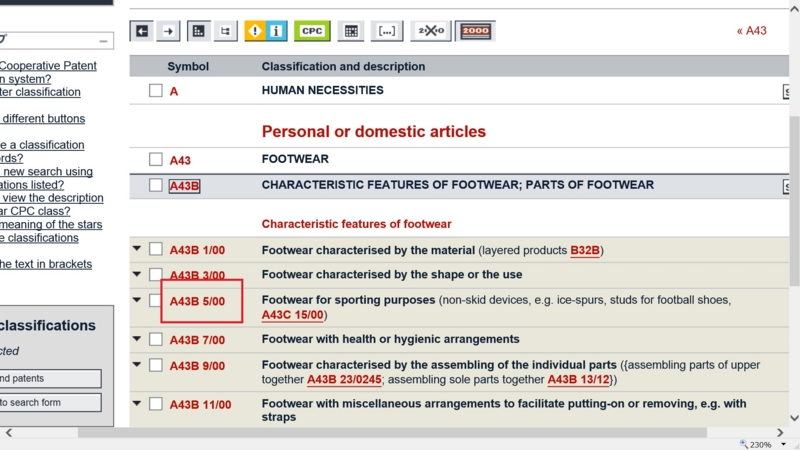This screenshot has height=450, width=800.
Task: Open the A43B 7/00 symbol link
Action: click(197, 340)
